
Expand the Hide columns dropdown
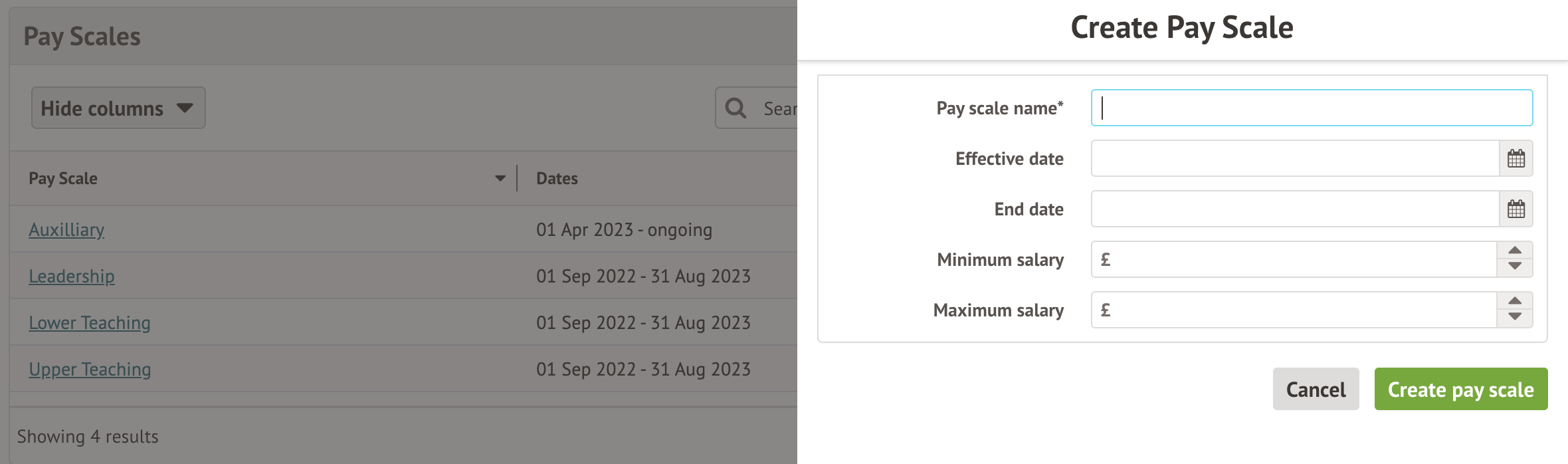click(x=118, y=108)
